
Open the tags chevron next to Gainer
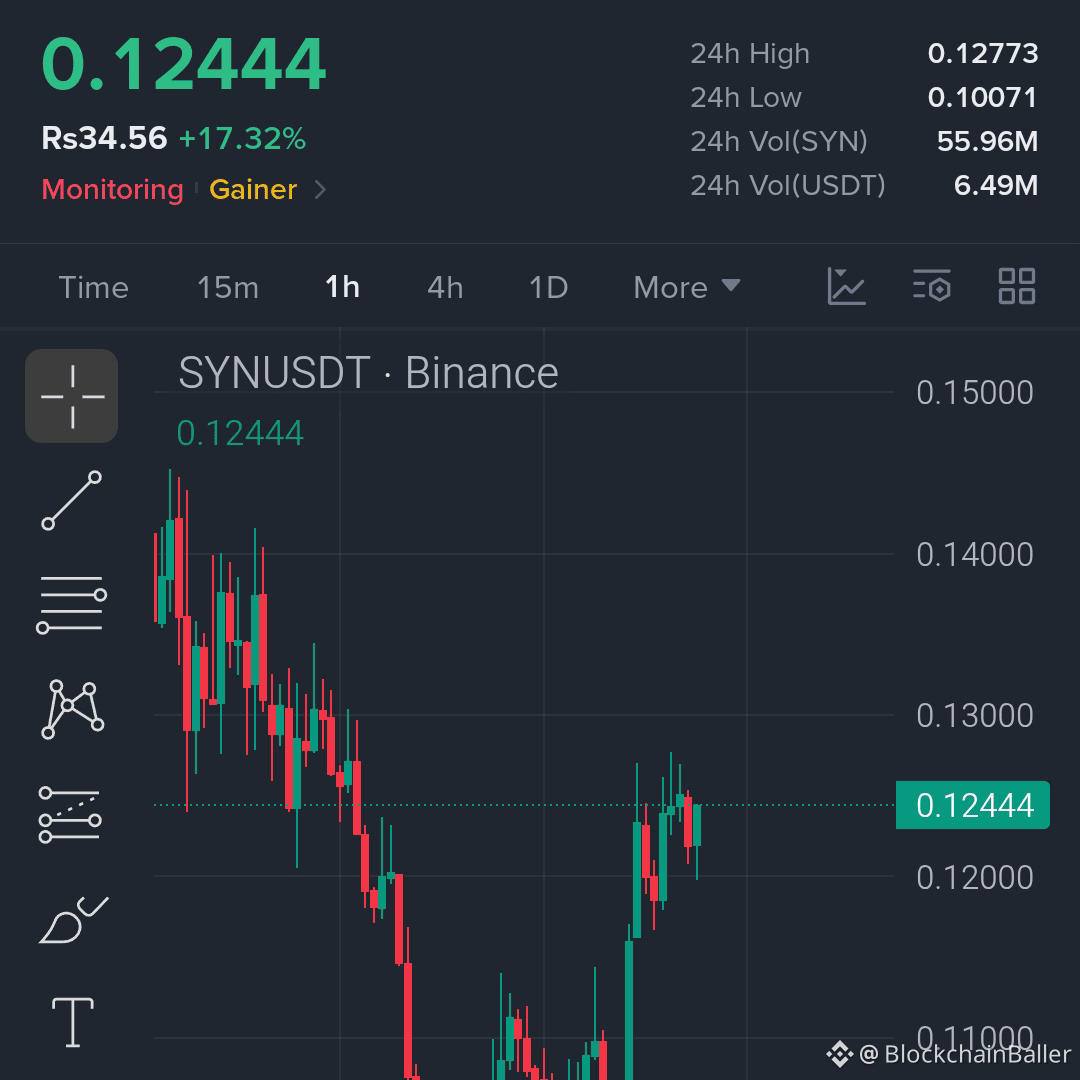[320, 189]
